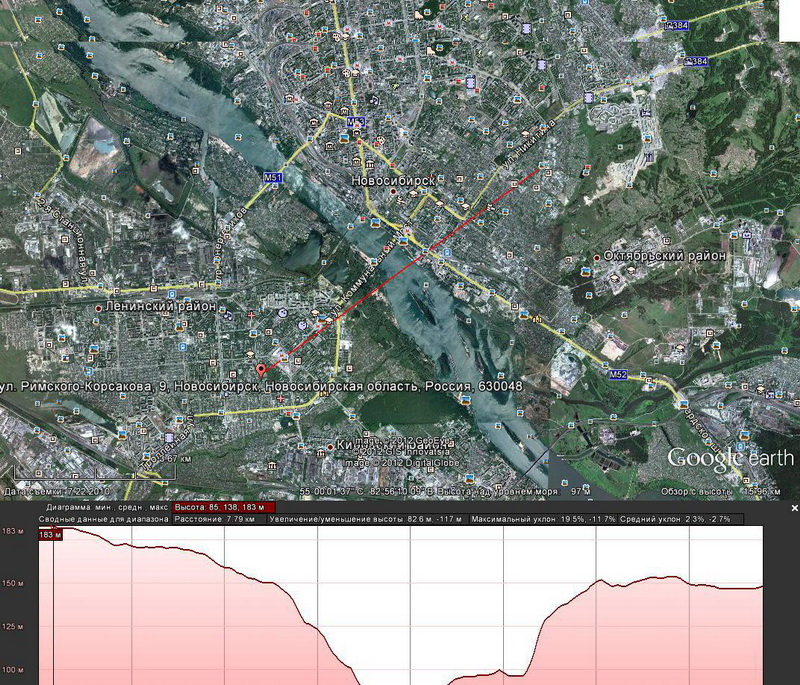Click the M52 highway shield
Viewport: 800px width, 685px height.
pos(618,374)
